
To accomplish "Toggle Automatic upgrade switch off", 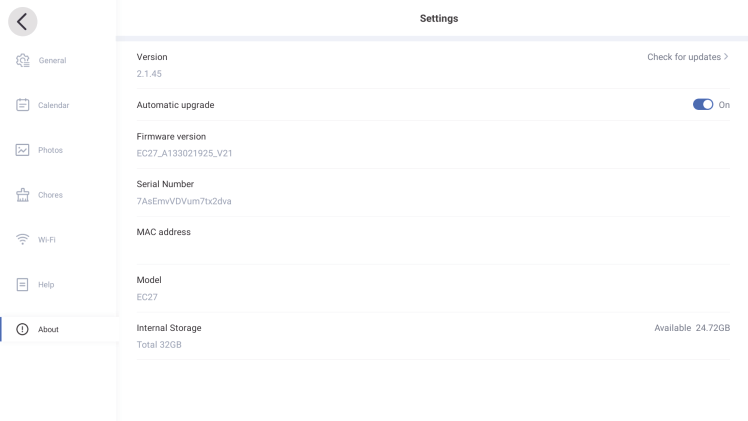I will click(703, 105).
